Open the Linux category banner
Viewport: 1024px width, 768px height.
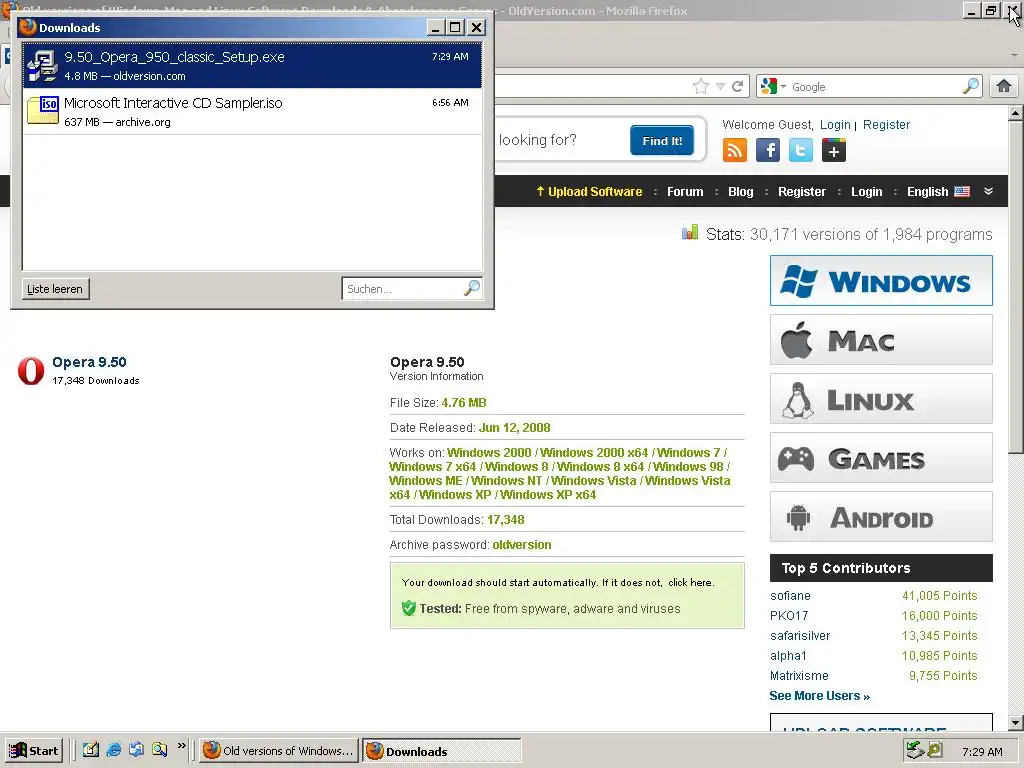[x=881, y=399]
